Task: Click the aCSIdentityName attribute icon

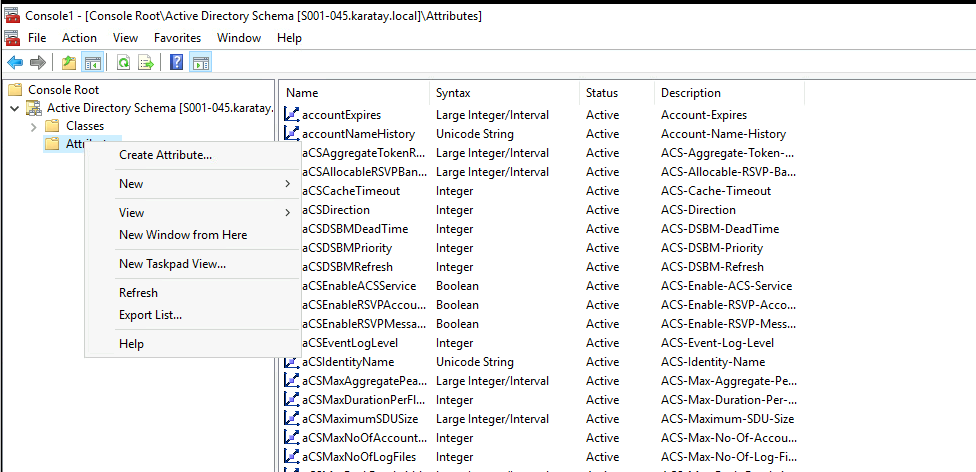Action: 291,362
